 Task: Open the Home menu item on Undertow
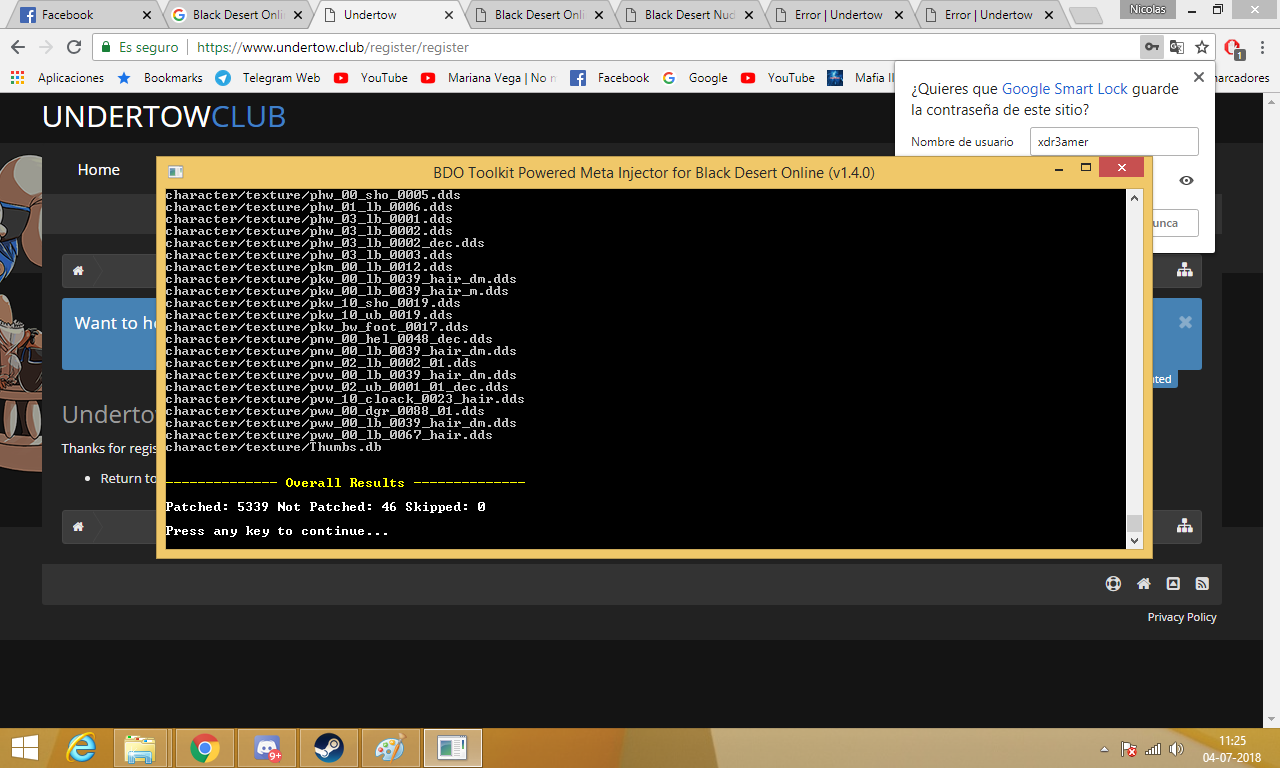99,170
